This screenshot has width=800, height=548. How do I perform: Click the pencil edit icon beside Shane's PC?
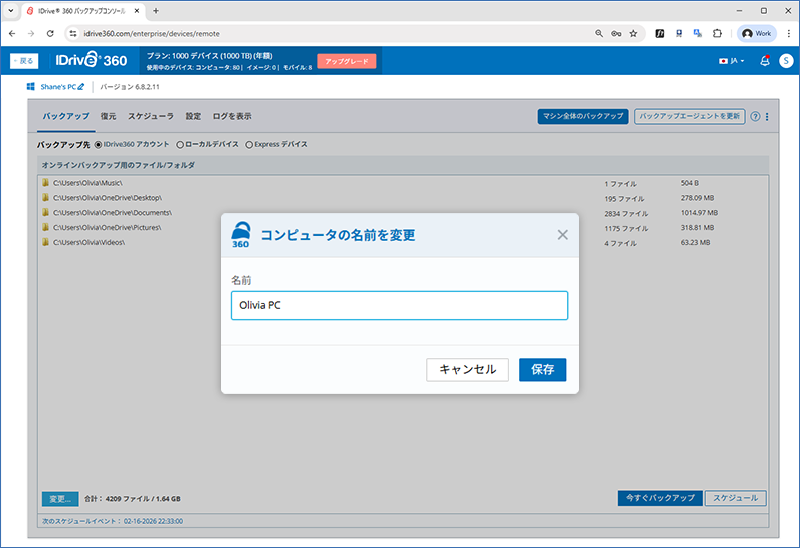[x=81, y=87]
